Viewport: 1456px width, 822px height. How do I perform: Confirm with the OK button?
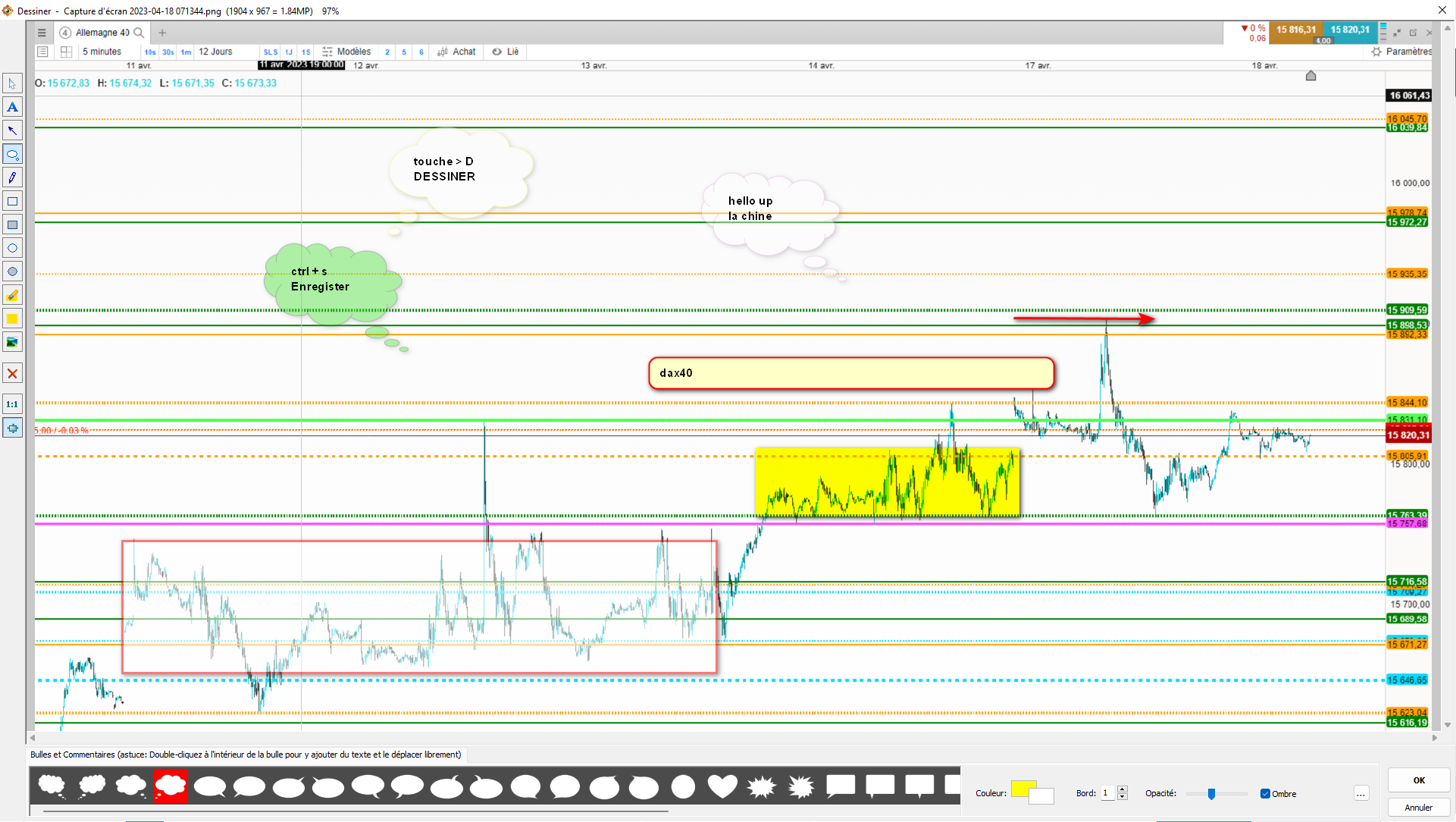point(1419,780)
